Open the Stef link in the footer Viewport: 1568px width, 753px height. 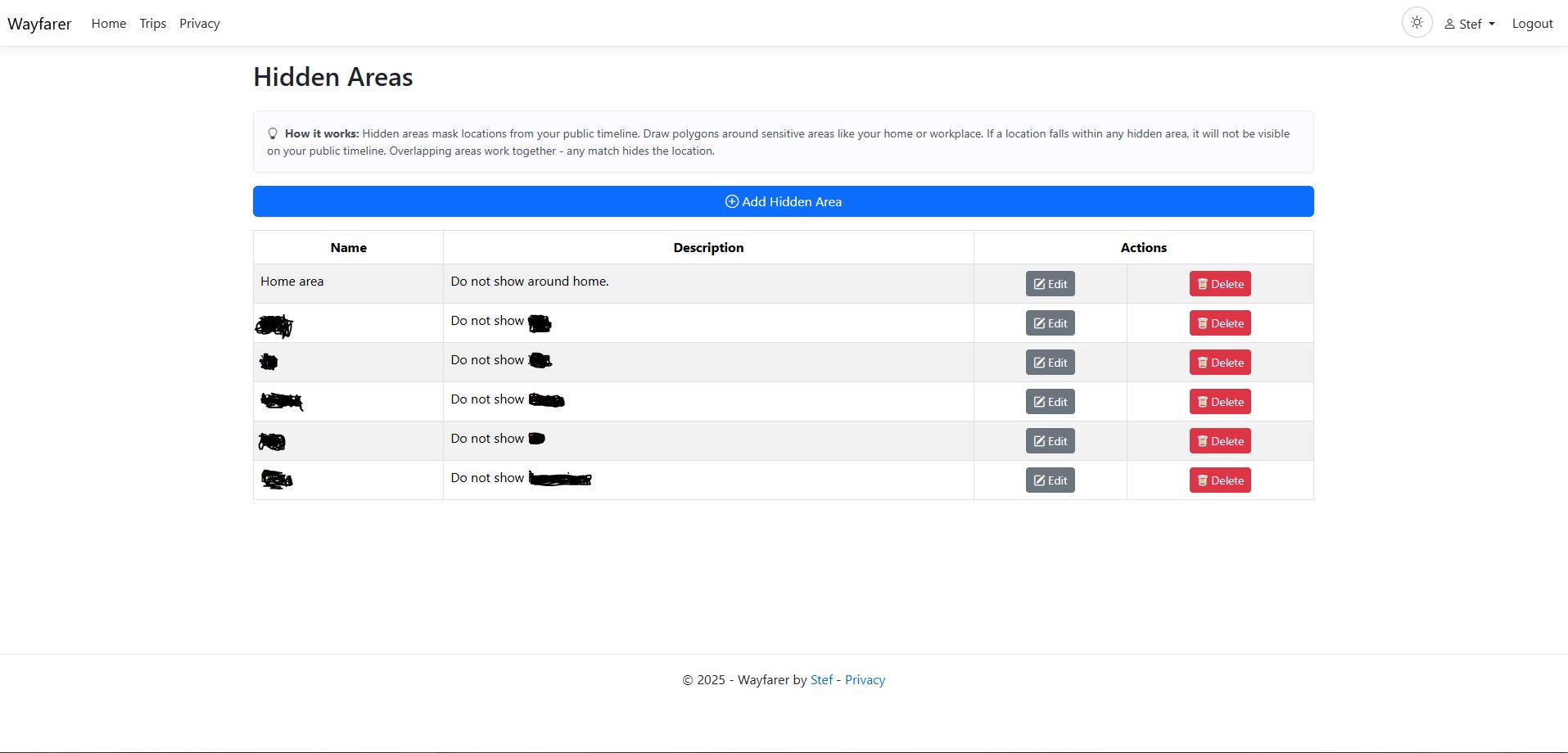821,679
